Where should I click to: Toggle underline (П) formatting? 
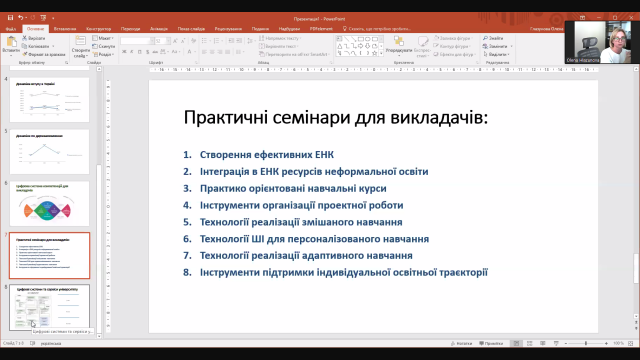click(140, 52)
